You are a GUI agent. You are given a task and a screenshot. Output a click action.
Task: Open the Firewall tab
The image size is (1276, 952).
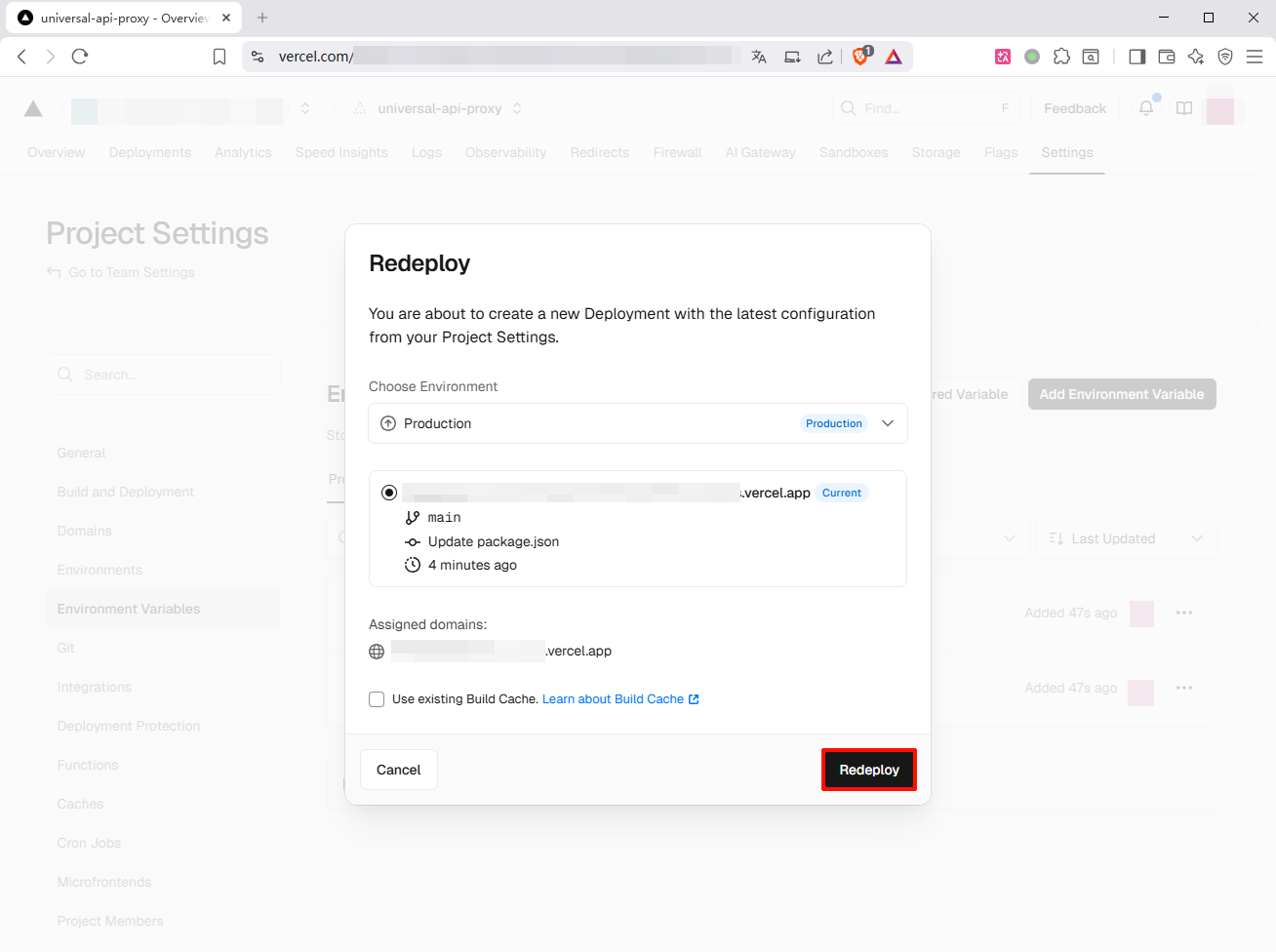pyautogui.click(x=677, y=152)
